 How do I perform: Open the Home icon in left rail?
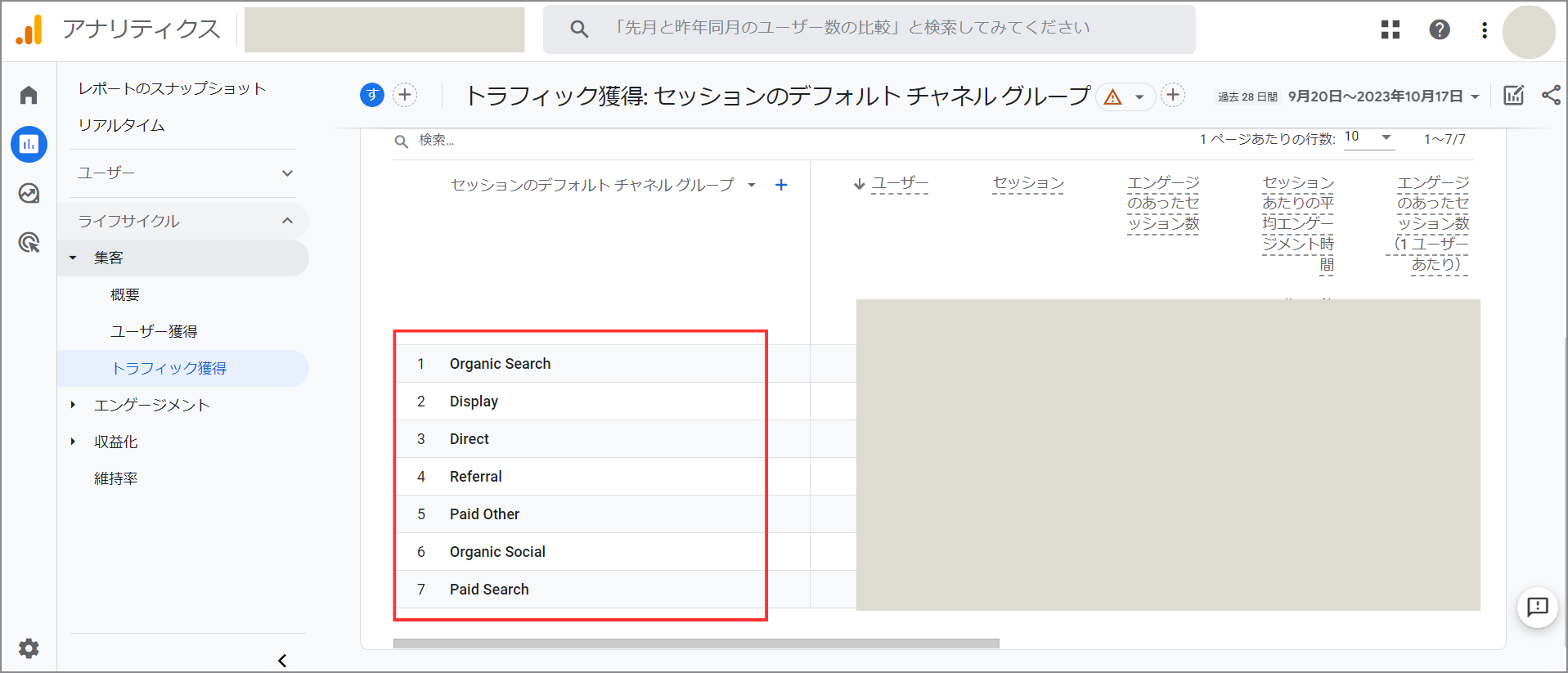(x=29, y=95)
